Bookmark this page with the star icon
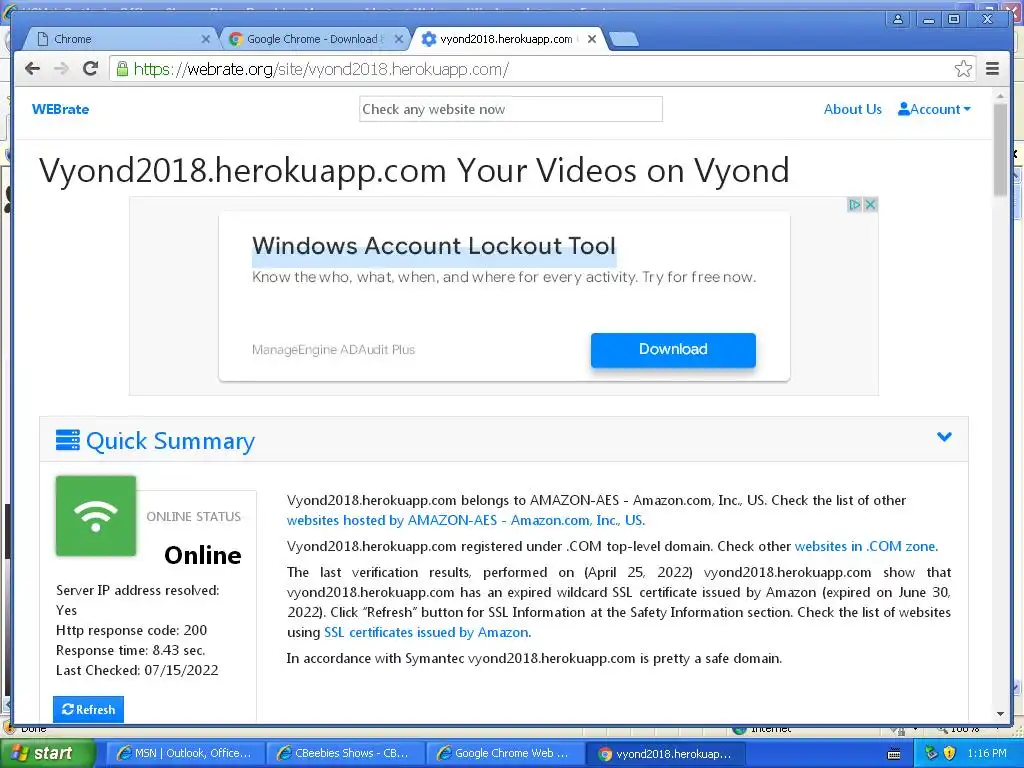1024x768 pixels. (x=963, y=69)
